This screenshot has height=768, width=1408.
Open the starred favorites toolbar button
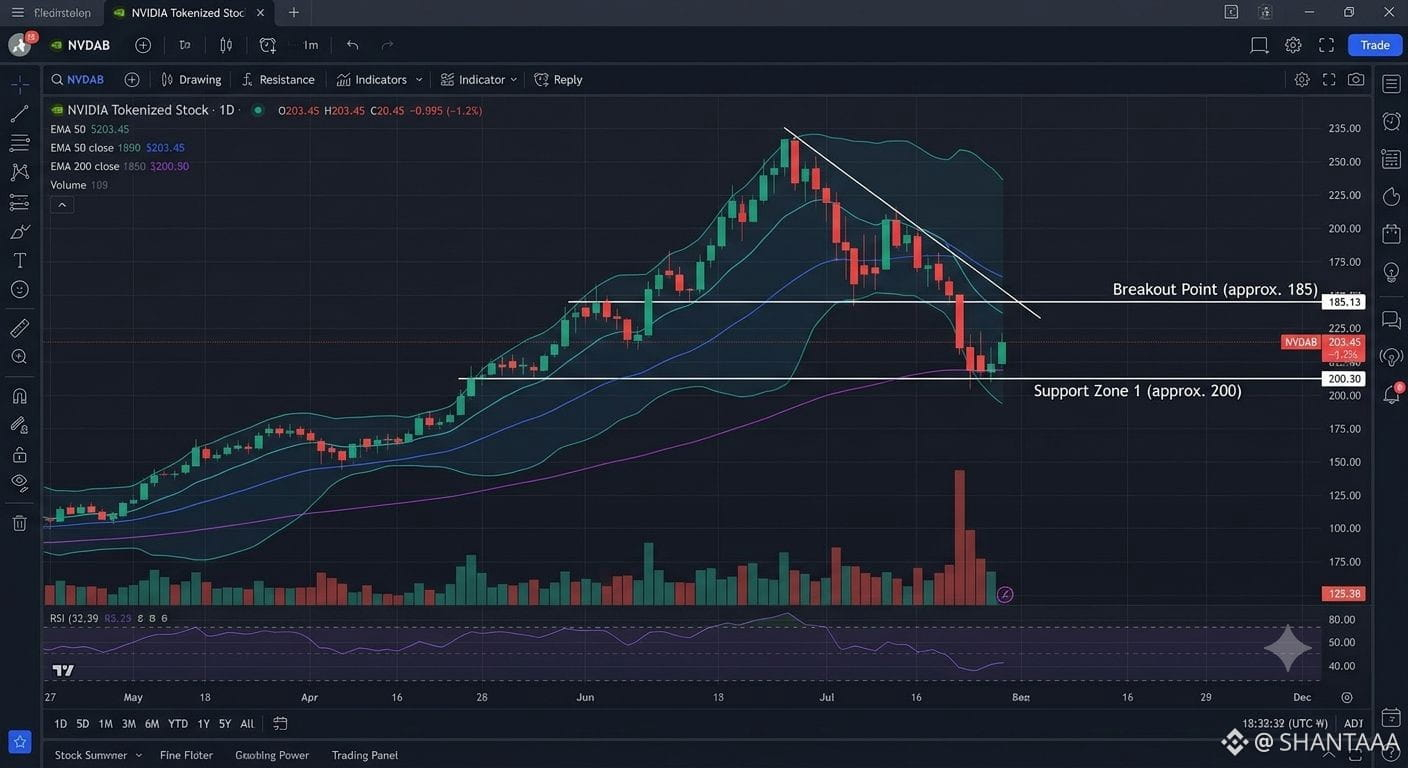tap(19, 742)
